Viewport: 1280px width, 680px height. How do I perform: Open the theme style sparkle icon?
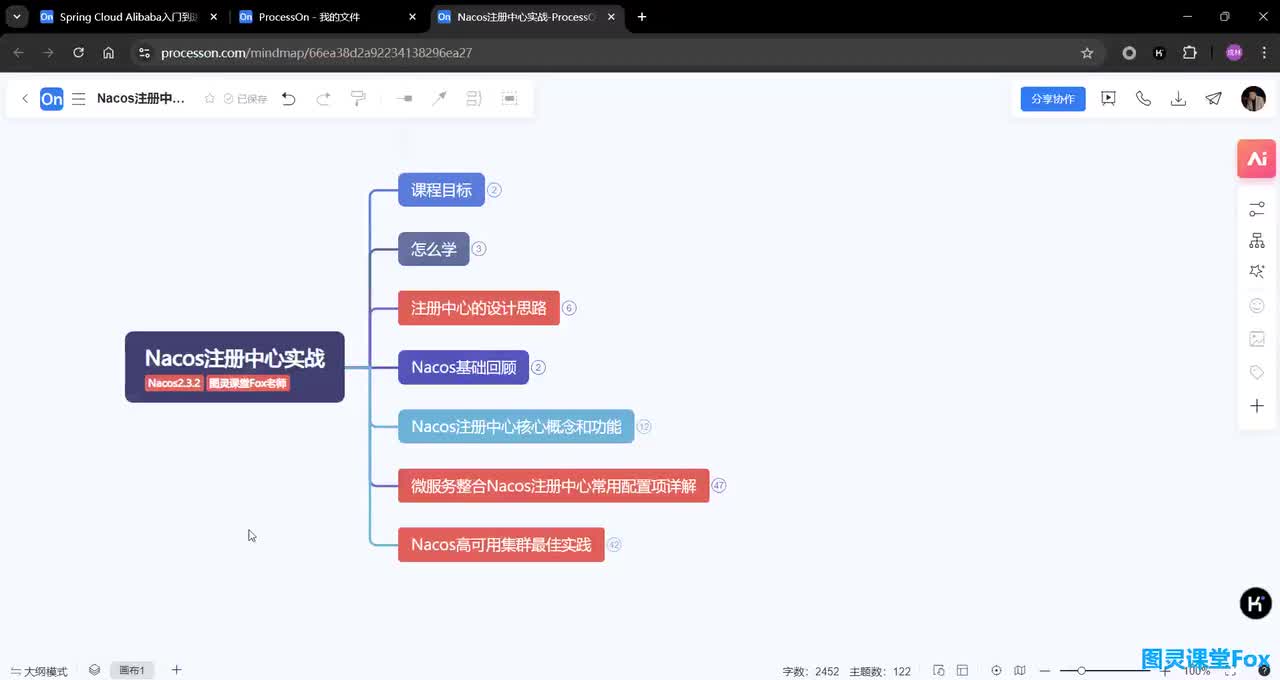1257,272
